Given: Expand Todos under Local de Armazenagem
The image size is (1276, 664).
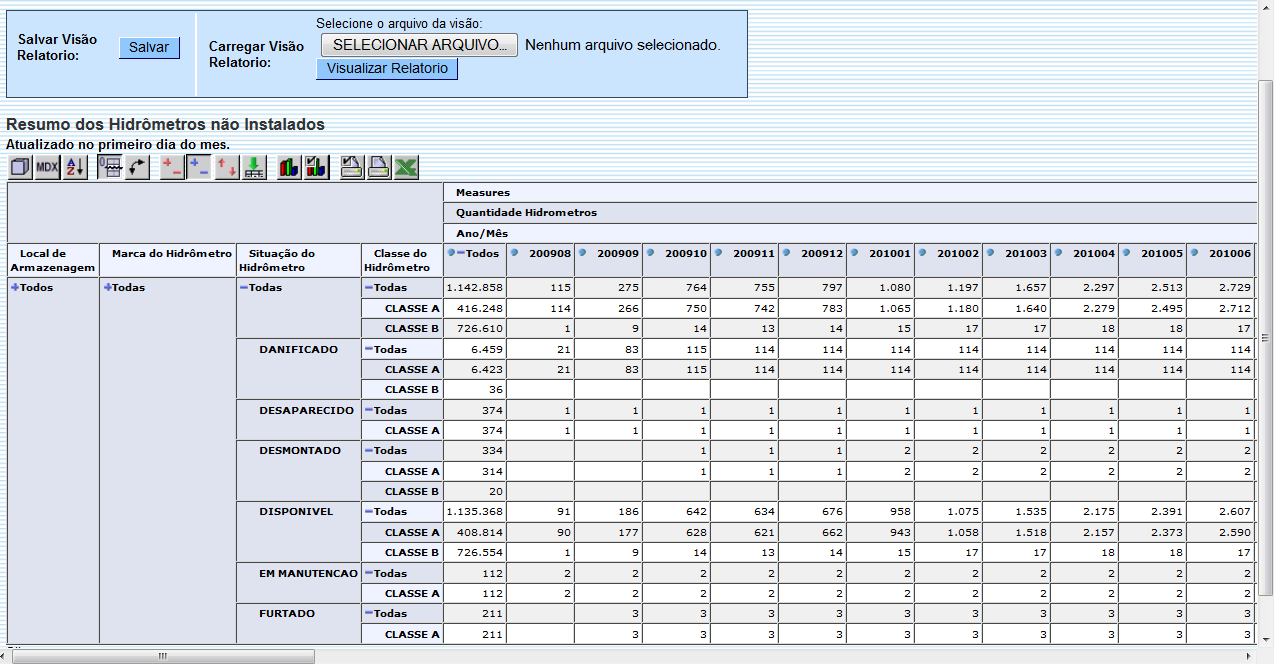Looking at the screenshot, I should click(x=15, y=288).
